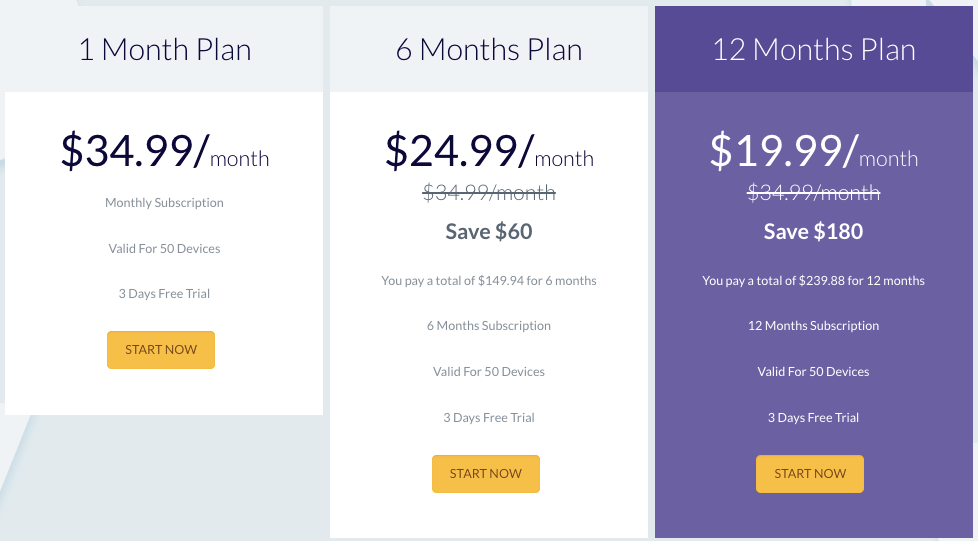This screenshot has height=541, width=978.
Task: Select the 12 Months Plan heading
Action: click(814, 49)
